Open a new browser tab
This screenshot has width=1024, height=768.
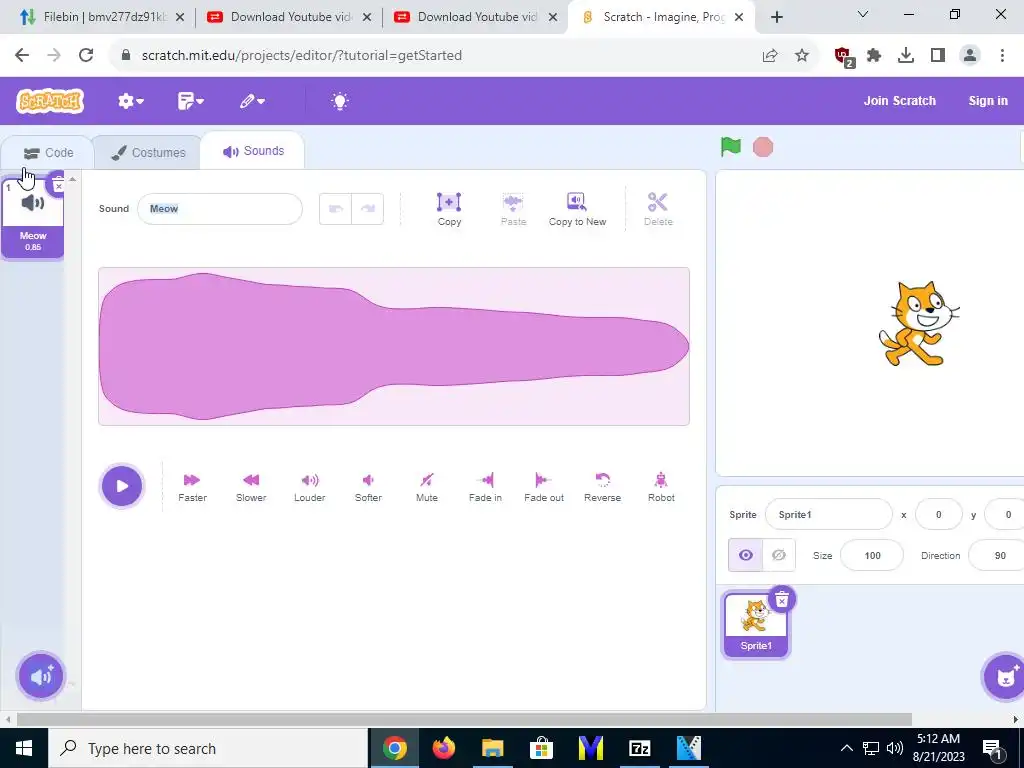[x=776, y=18]
